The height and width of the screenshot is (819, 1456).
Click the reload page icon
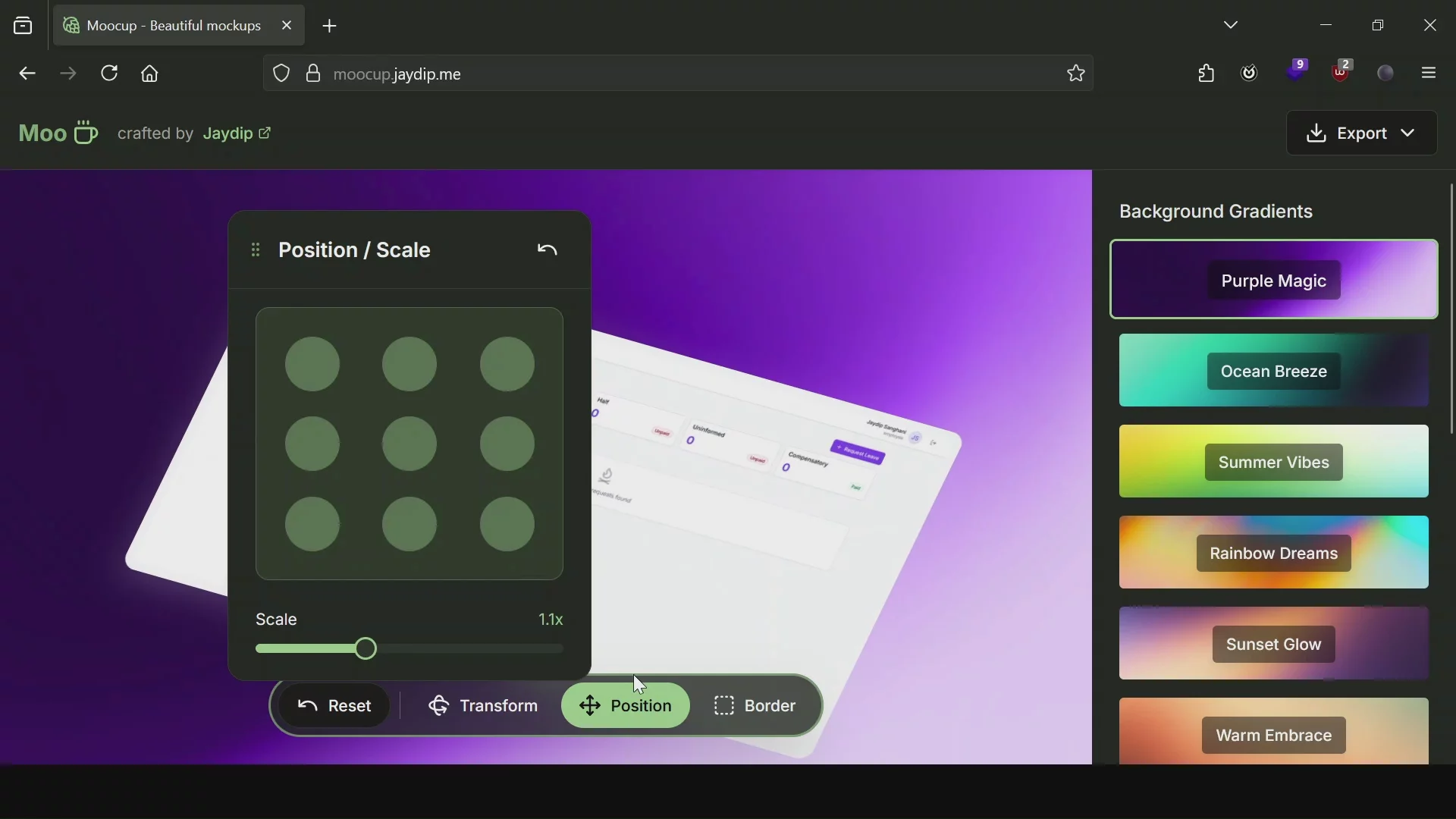(110, 74)
